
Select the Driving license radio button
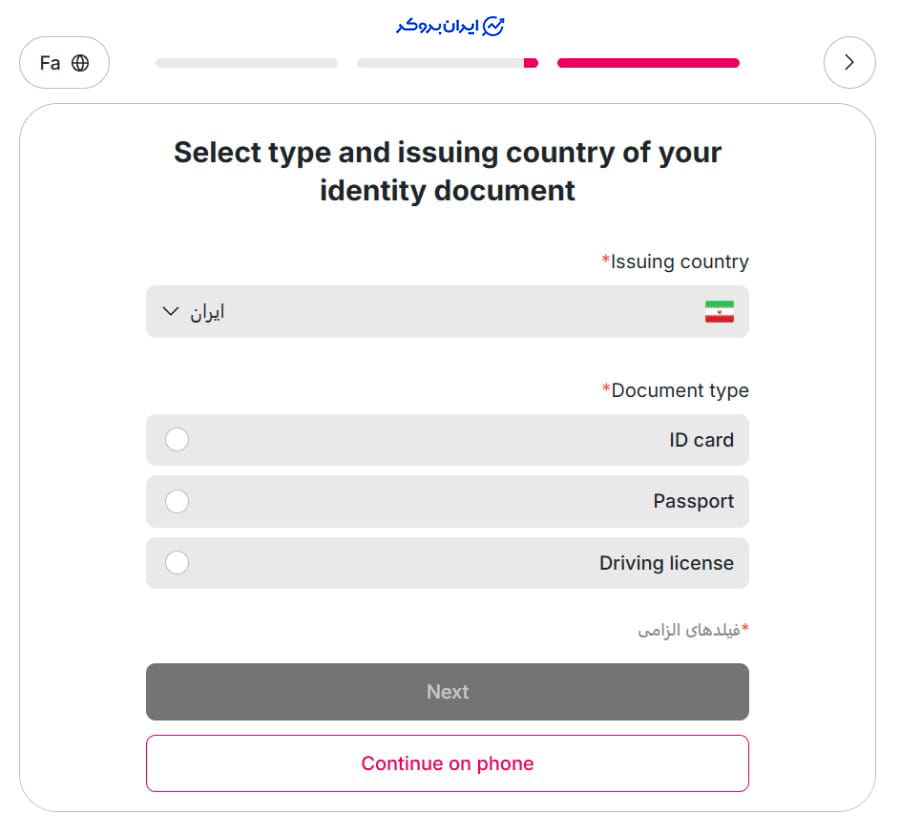click(x=177, y=563)
